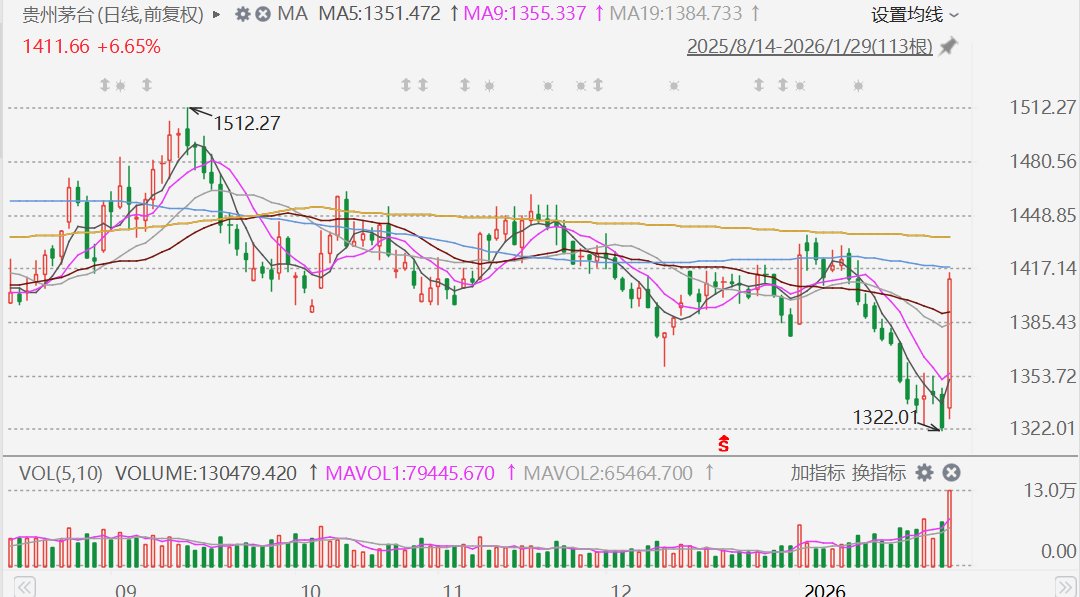The width and height of the screenshot is (1080, 597).
Task: Click the pin icon beside the date range
Action: pyautogui.click(x=948, y=46)
